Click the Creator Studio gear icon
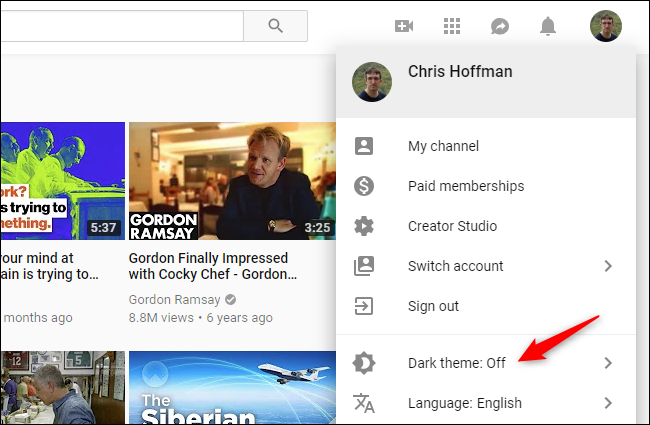This screenshot has width=650, height=425. click(x=364, y=226)
